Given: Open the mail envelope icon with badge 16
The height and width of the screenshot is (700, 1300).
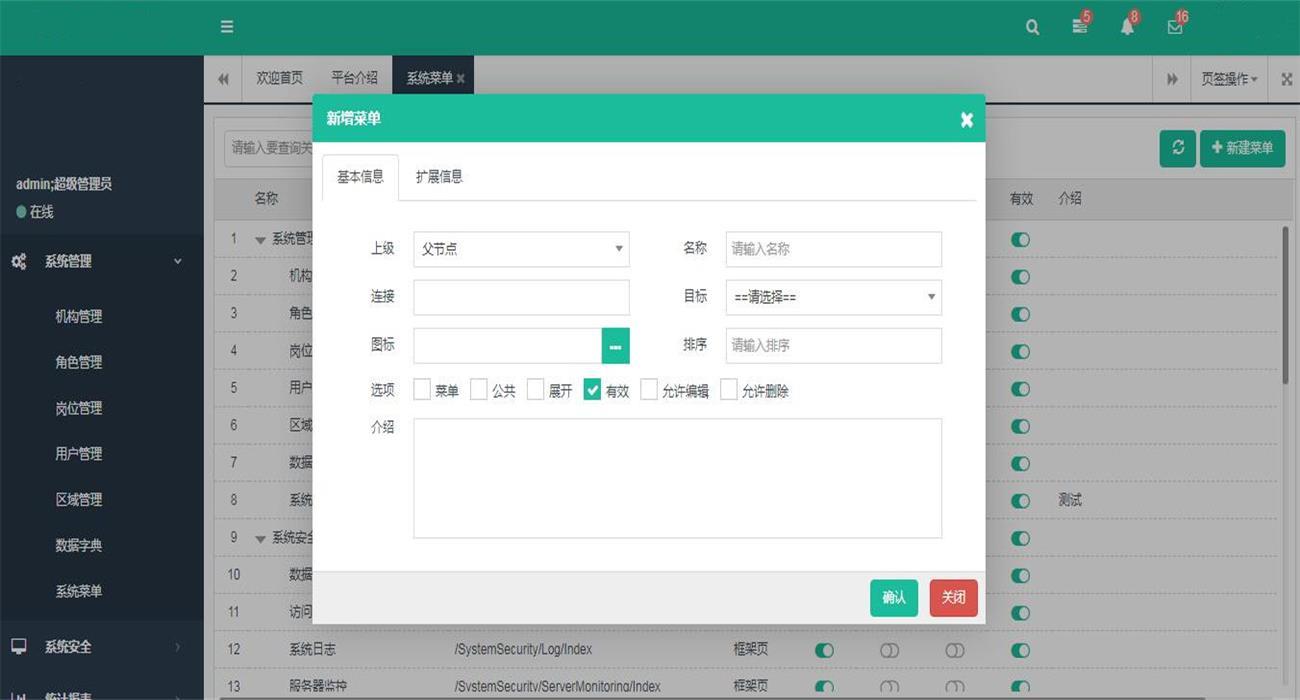Looking at the screenshot, I should tap(1175, 27).
